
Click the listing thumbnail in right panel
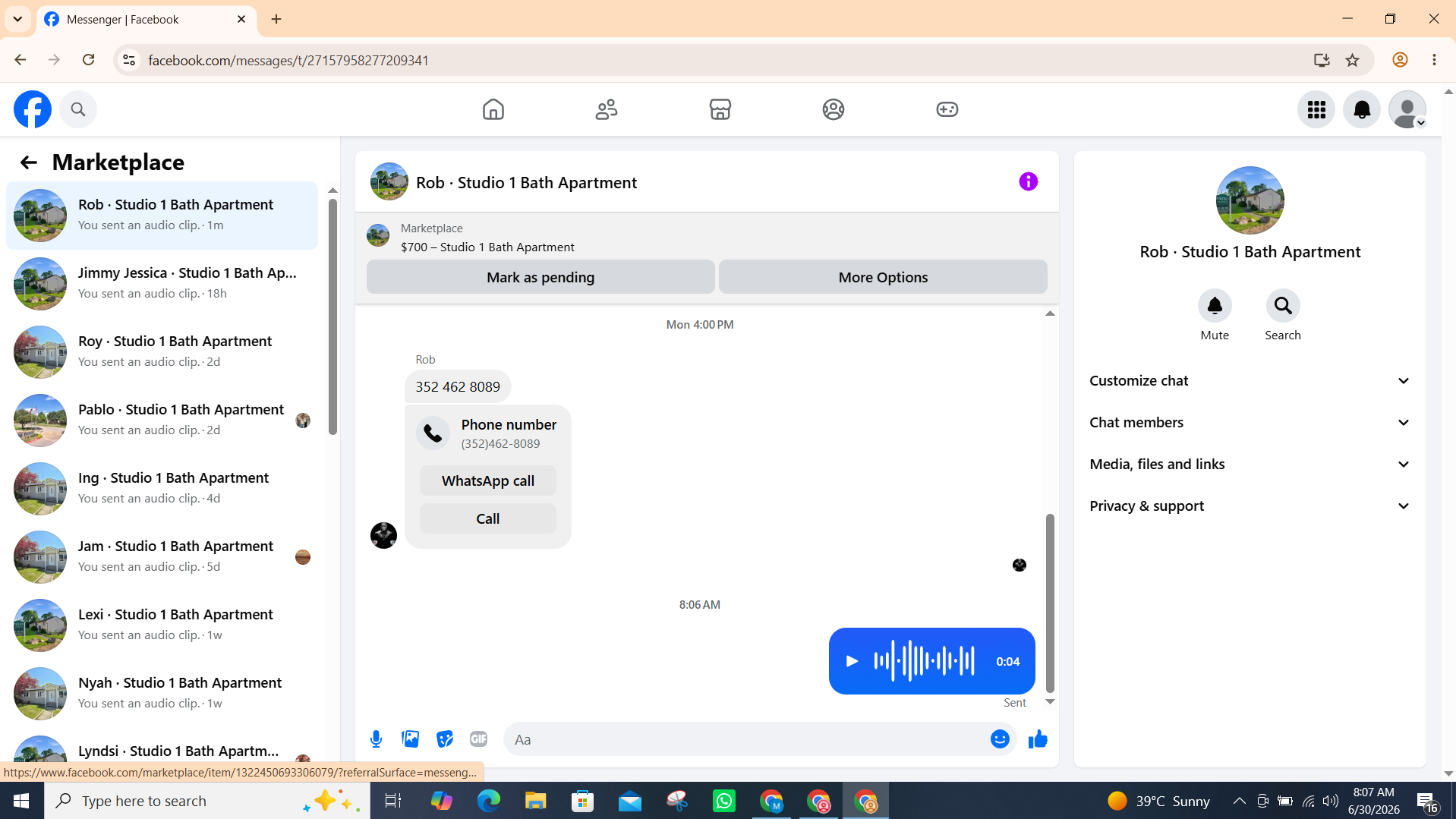click(1250, 200)
